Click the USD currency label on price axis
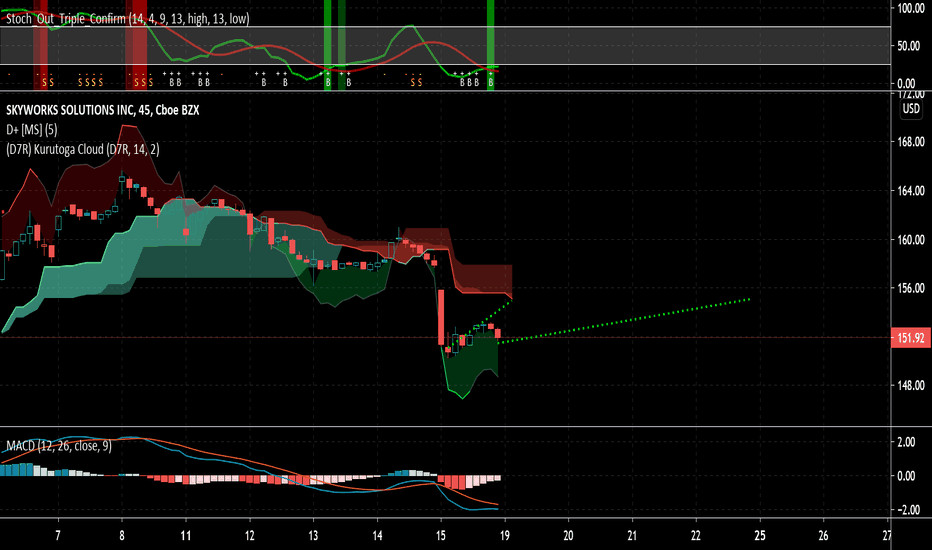 [x=911, y=109]
